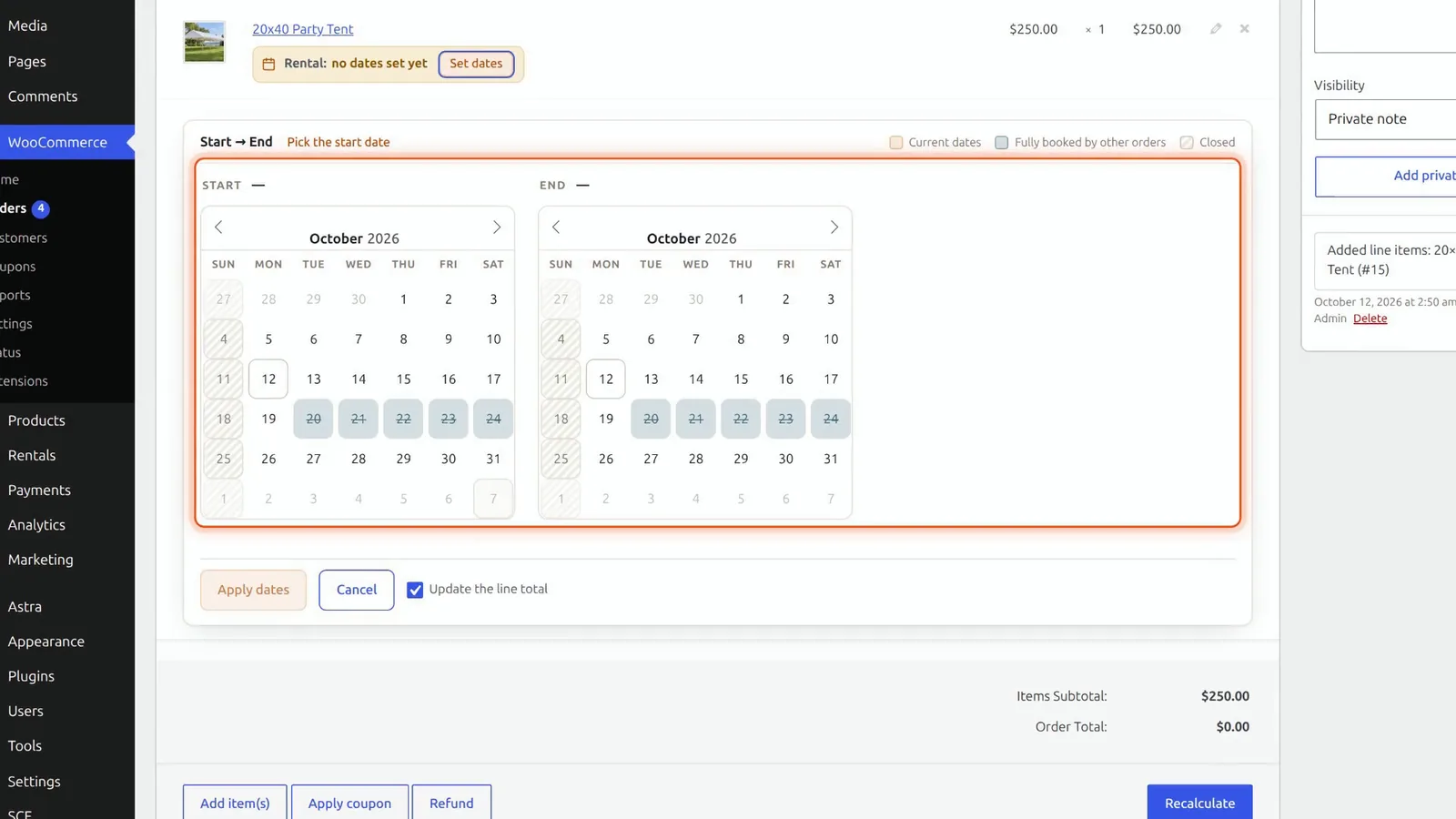1456x819 pixels.
Task: Select October 12 in START calendar
Action: tap(268, 379)
